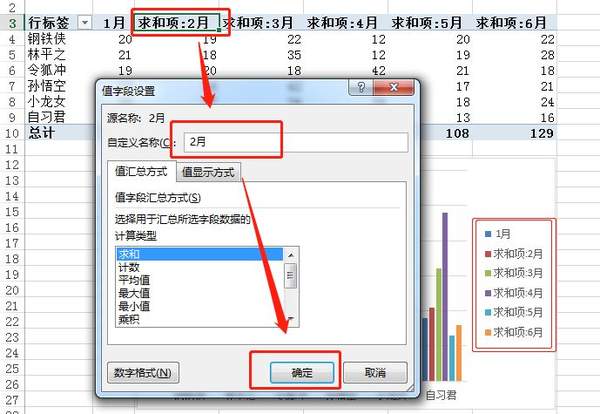
Task: Switch to the 值显示方式 tab
Action: coord(208,172)
